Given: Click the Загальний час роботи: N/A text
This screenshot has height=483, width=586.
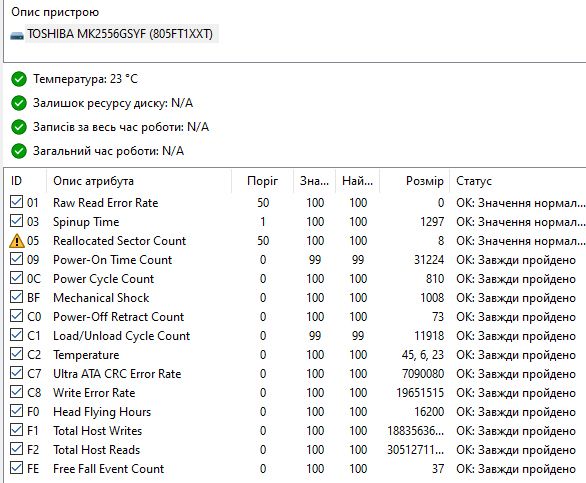Looking at the screenshot, I should click(x=108, y=151).
